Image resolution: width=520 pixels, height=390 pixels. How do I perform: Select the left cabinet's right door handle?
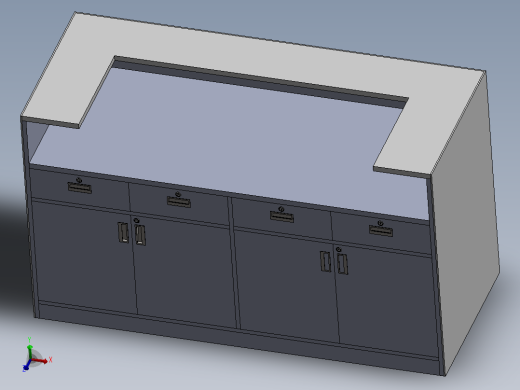[140, 235]
